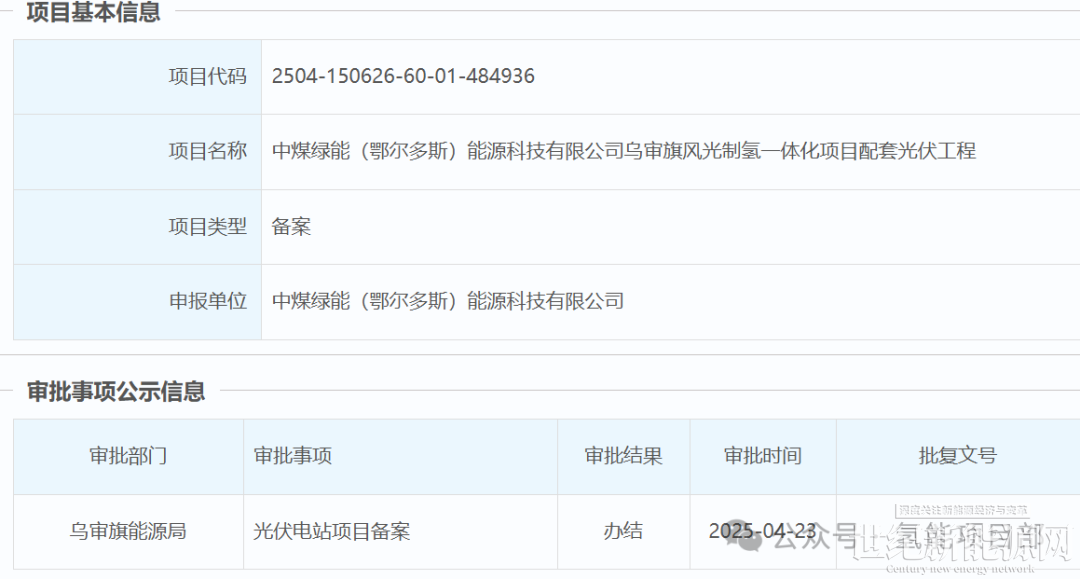Select the department cell 乌审旗能源局
The height and width of the screenshot is (579, 1080).
(128, 531)
